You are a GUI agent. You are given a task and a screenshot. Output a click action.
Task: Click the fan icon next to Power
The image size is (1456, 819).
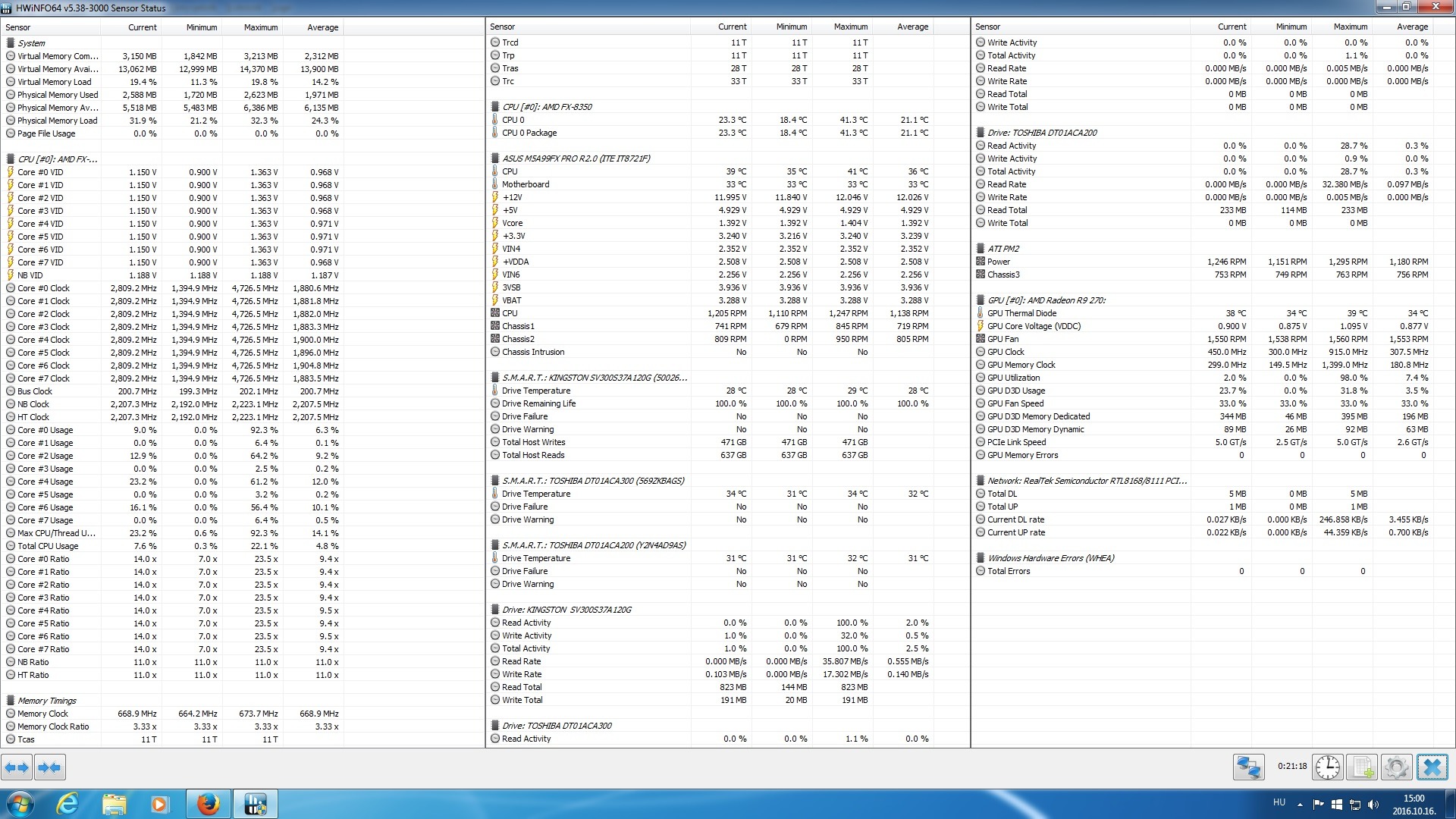tap(981, 262)
